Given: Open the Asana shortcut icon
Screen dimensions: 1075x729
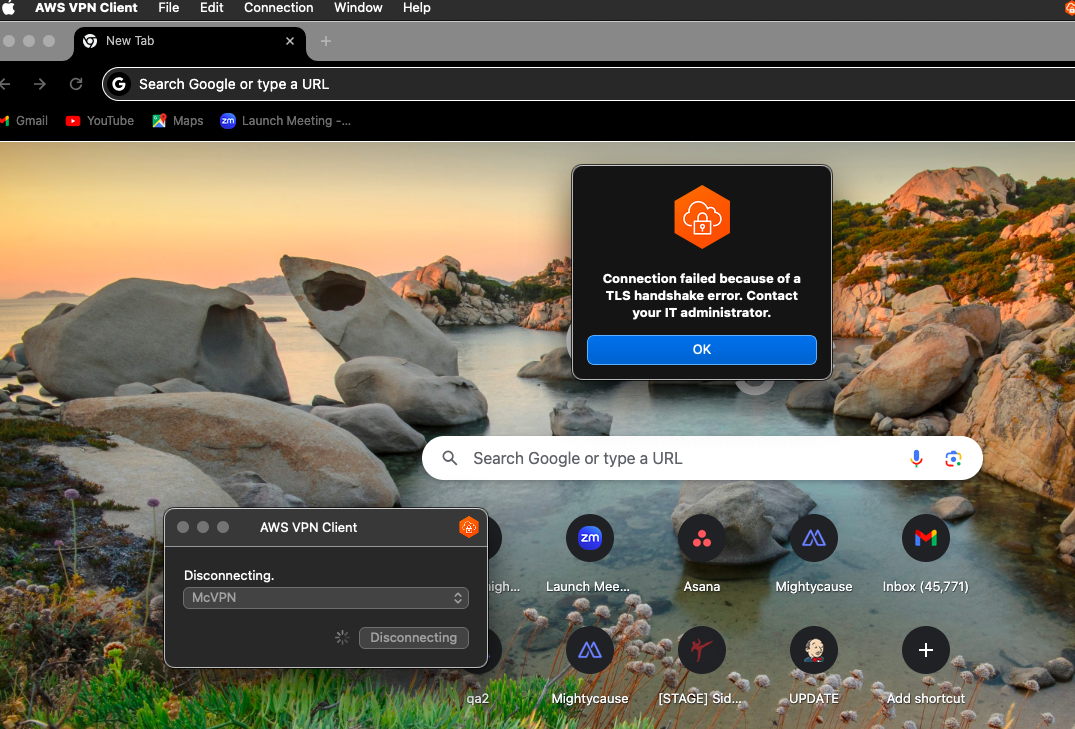Looking at the screenshot, I should (x=701, y=538).
